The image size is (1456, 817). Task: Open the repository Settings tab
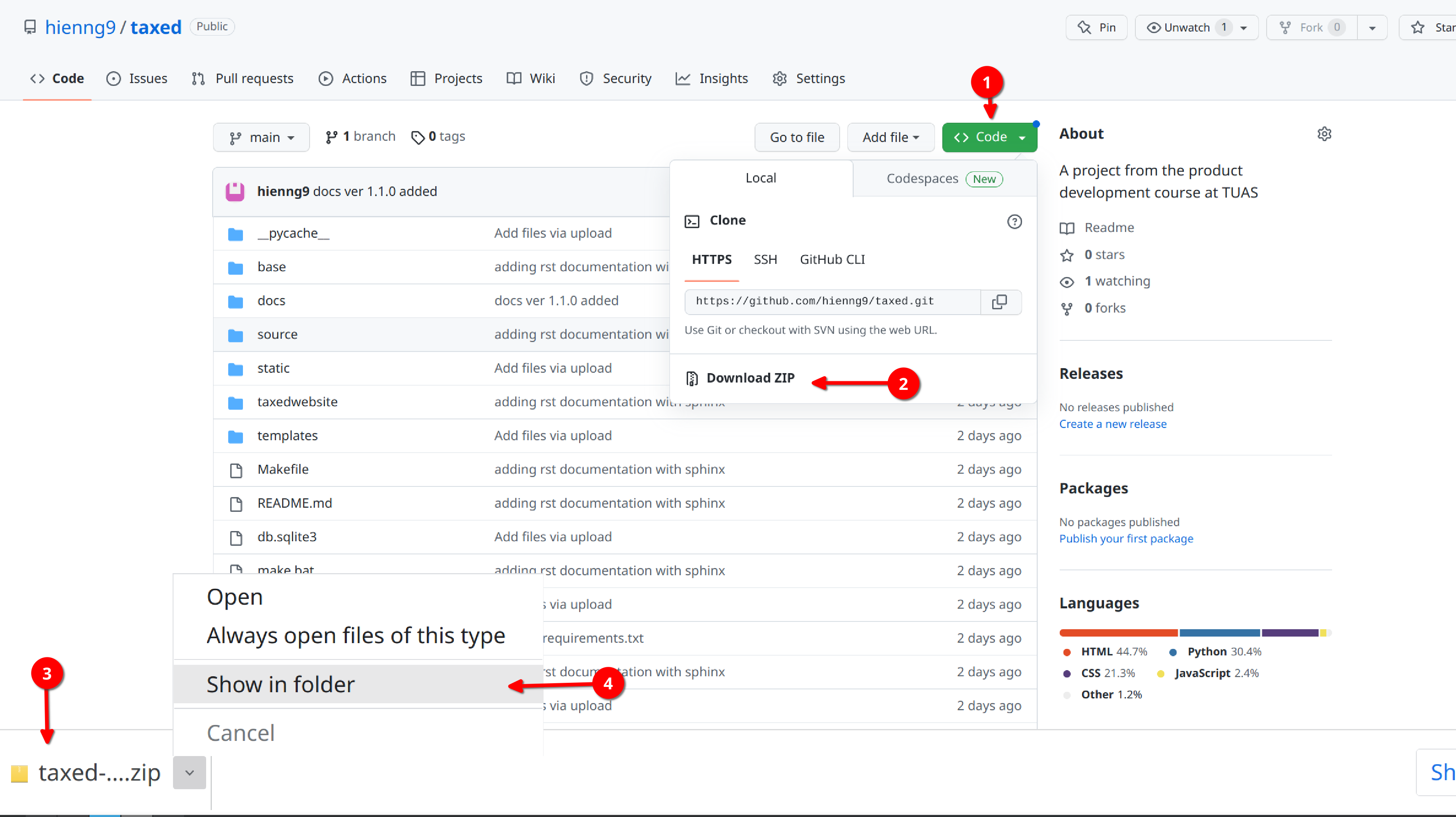point(809,79)
